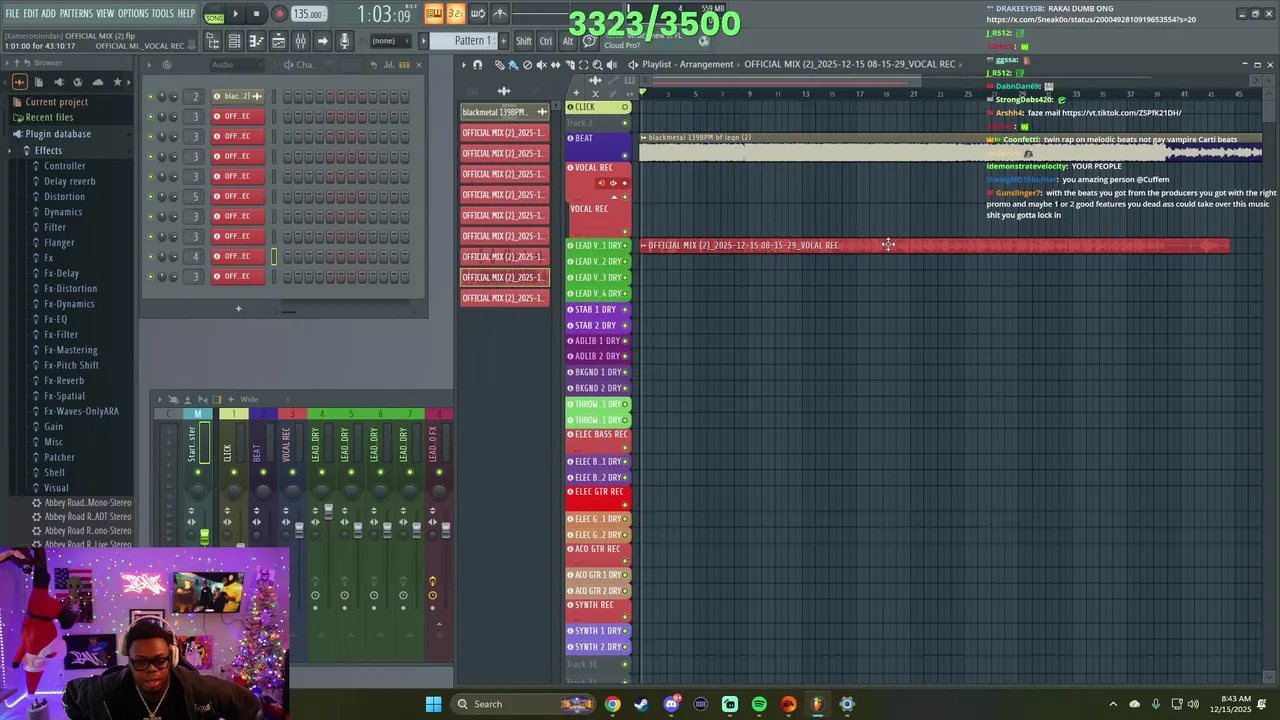The image size is (1280, 720).
Task: Click the Record button
Action: tap(279, 13)
